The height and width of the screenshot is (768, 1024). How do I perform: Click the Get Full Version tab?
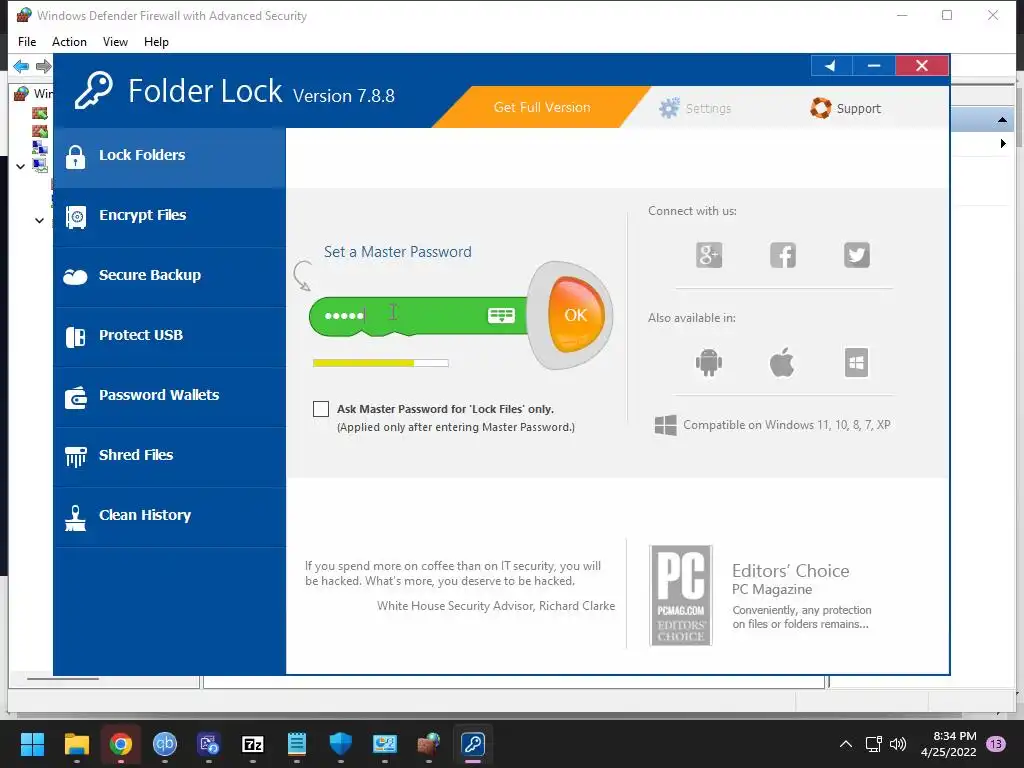coord(541,107)
